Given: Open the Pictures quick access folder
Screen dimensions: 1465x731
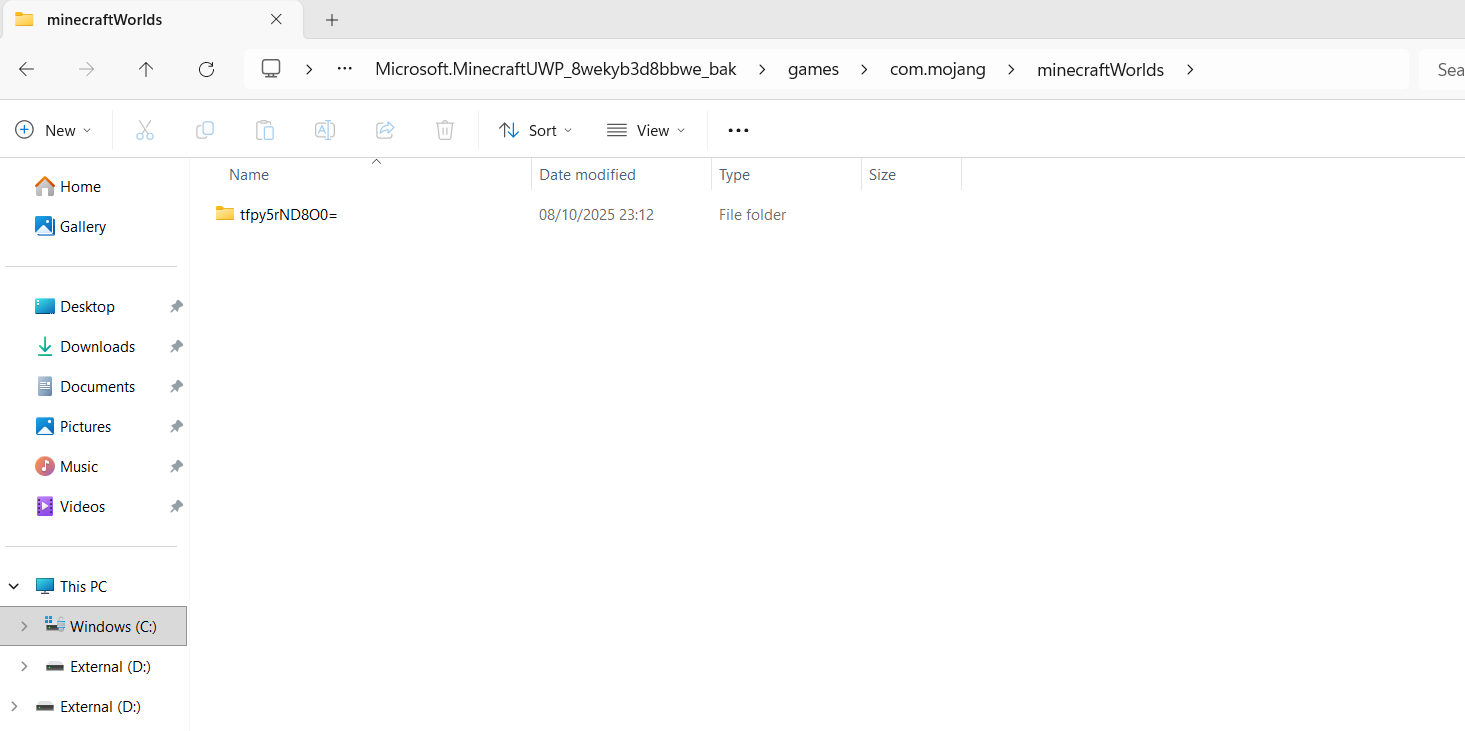Looking at the screenshot, I should point(85,426).
